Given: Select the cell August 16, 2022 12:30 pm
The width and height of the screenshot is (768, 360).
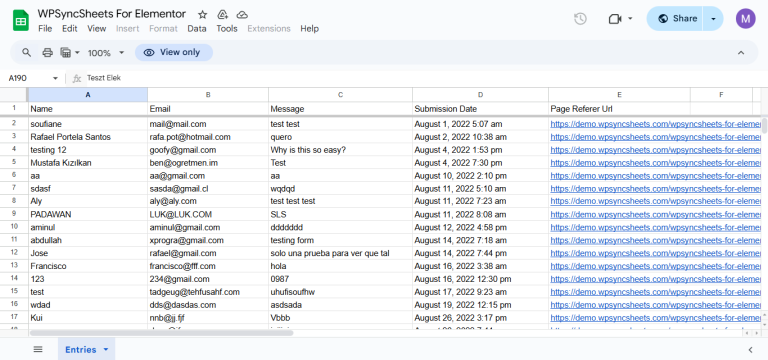Looking at the screenshot, I should coord(480,279).
